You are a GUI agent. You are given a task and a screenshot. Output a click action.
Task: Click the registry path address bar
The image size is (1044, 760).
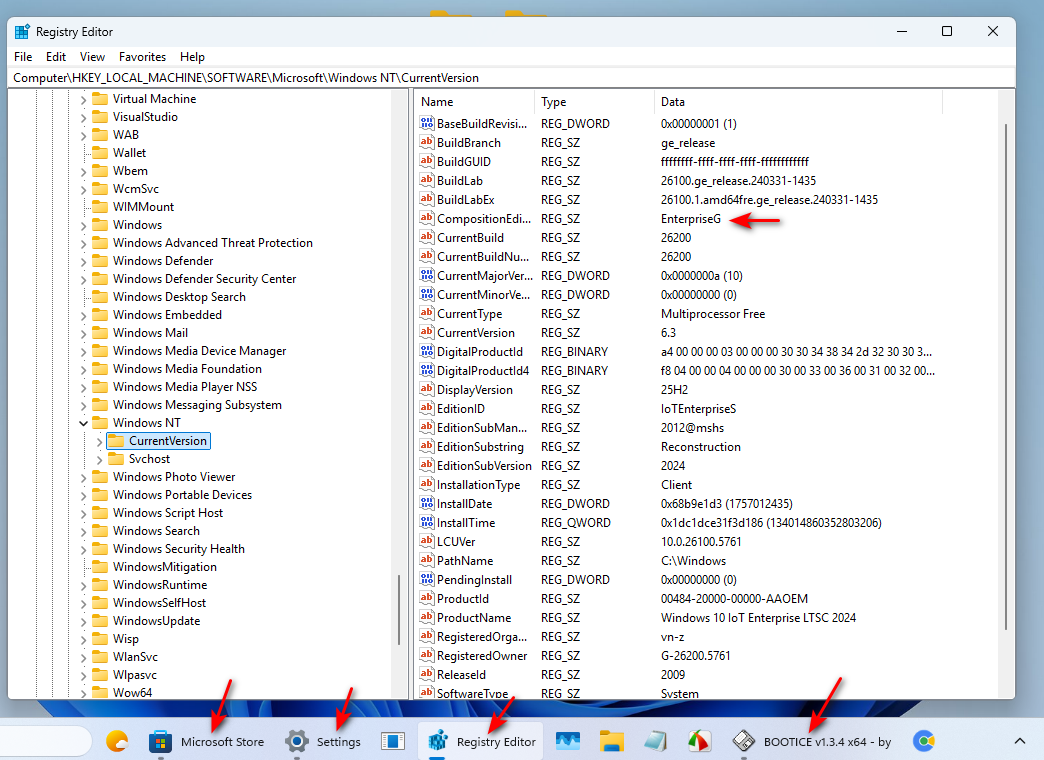point(511,78)
